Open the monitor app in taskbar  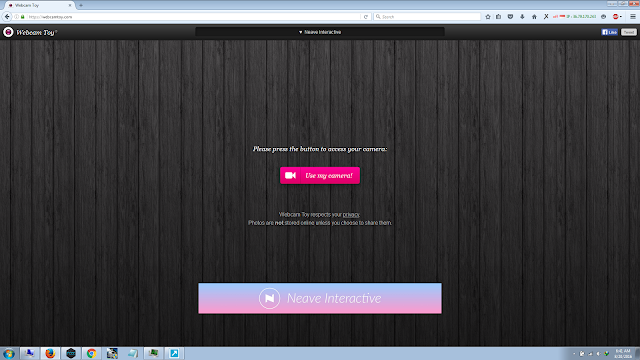[x=153, y=353]
